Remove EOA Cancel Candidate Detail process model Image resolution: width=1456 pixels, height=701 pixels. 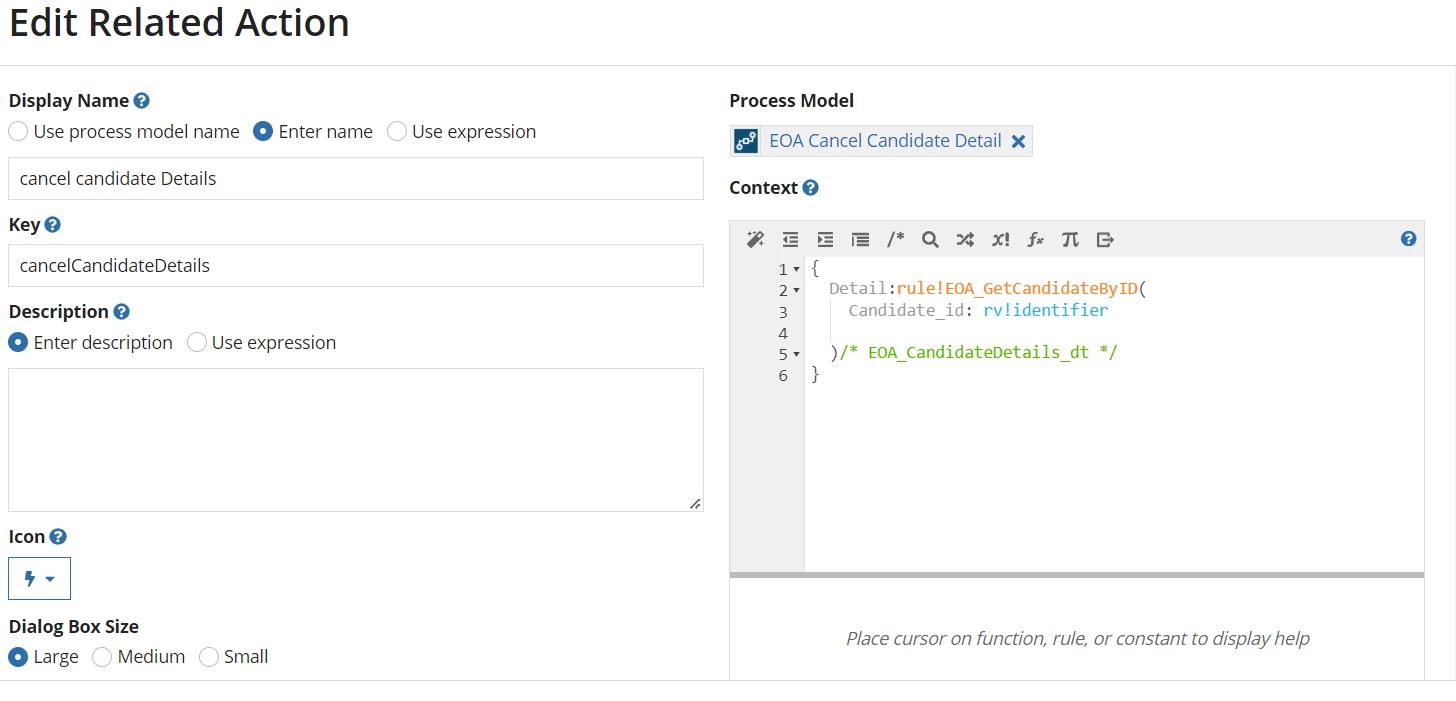click(x=1018, y=142)
